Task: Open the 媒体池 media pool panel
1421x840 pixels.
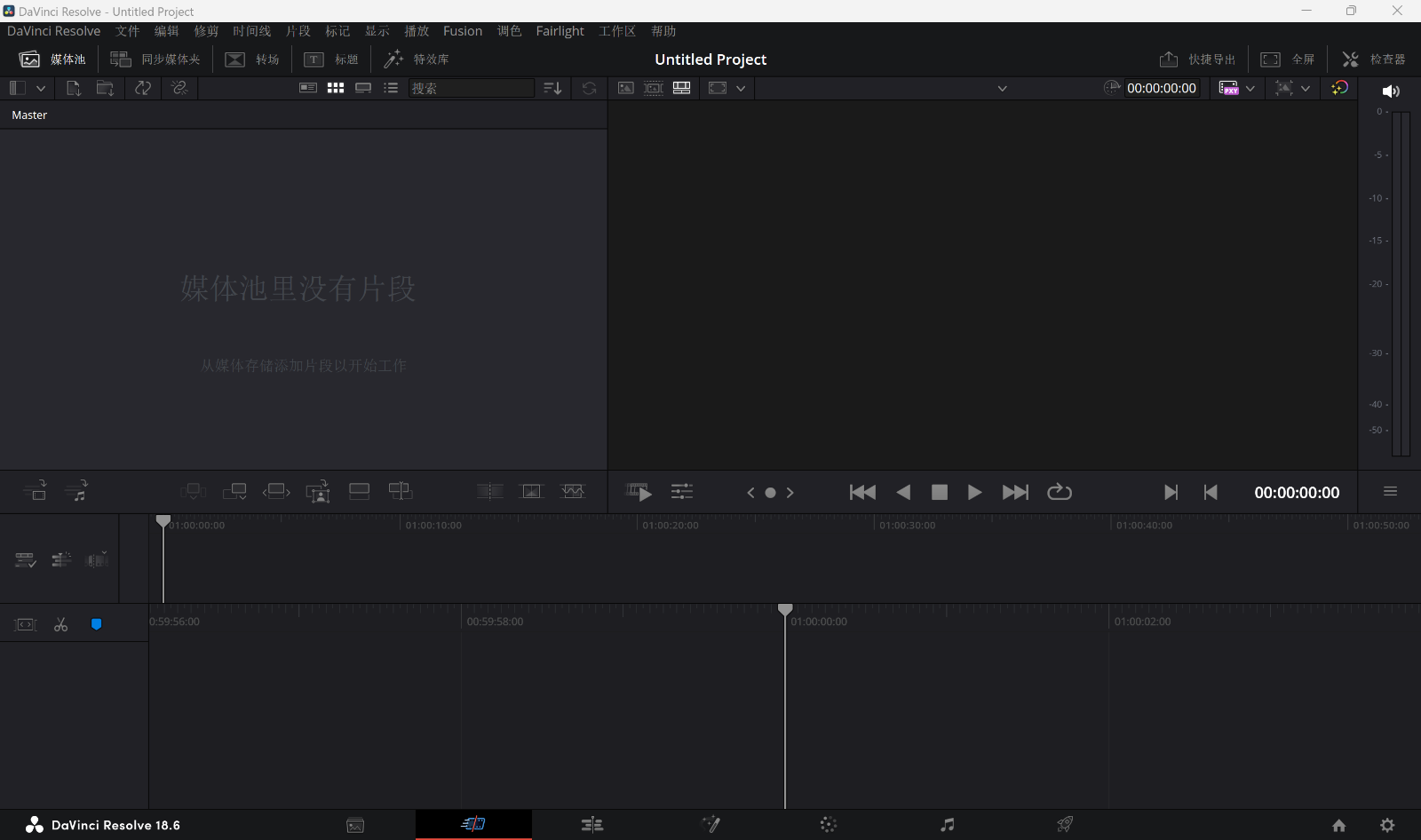Action: tap(53, 59)
